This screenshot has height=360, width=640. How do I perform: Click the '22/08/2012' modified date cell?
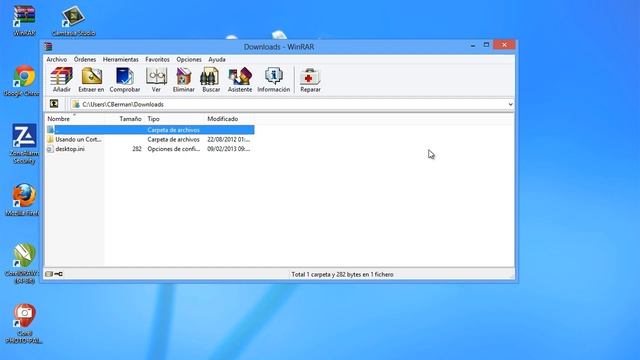point(229,139)
